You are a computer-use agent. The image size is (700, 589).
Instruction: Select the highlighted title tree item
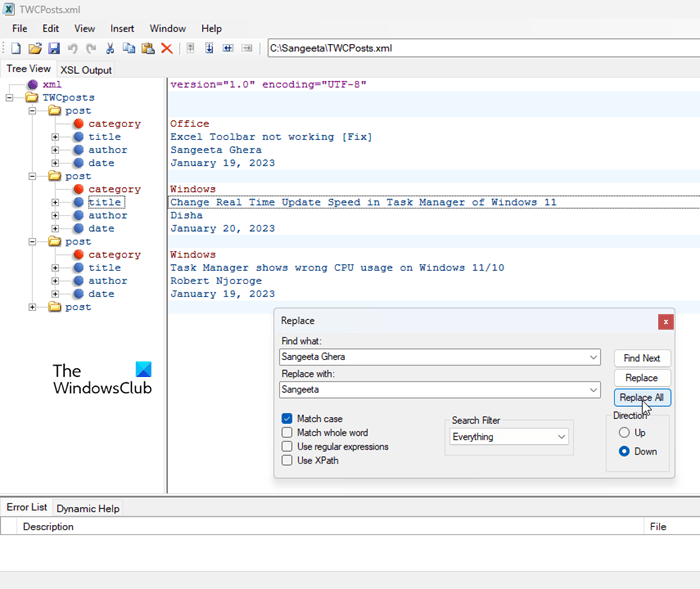106,202
